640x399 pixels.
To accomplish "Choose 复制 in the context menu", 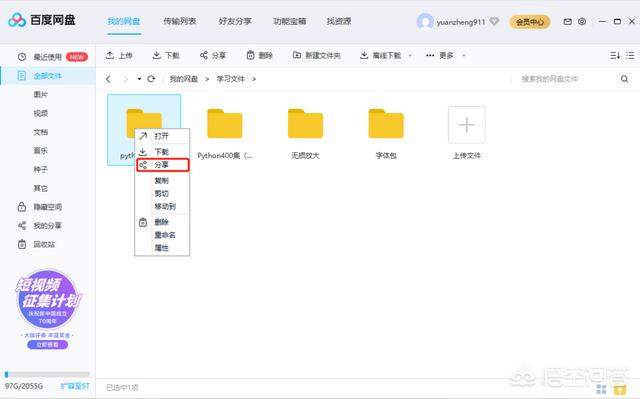I will (162, 180).
